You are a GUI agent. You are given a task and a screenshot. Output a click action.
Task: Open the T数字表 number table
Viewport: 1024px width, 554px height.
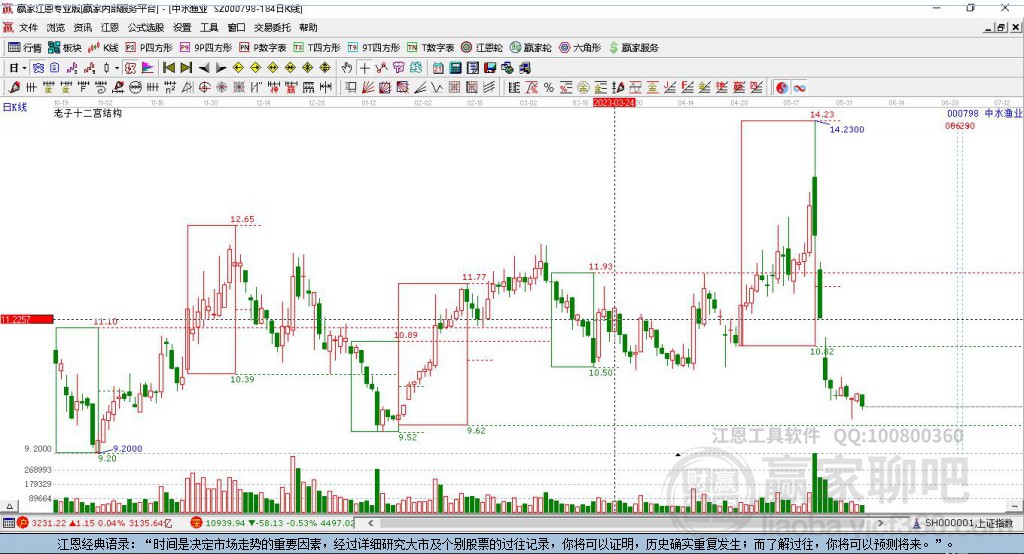pyautogui.click(x=430, y=48)
